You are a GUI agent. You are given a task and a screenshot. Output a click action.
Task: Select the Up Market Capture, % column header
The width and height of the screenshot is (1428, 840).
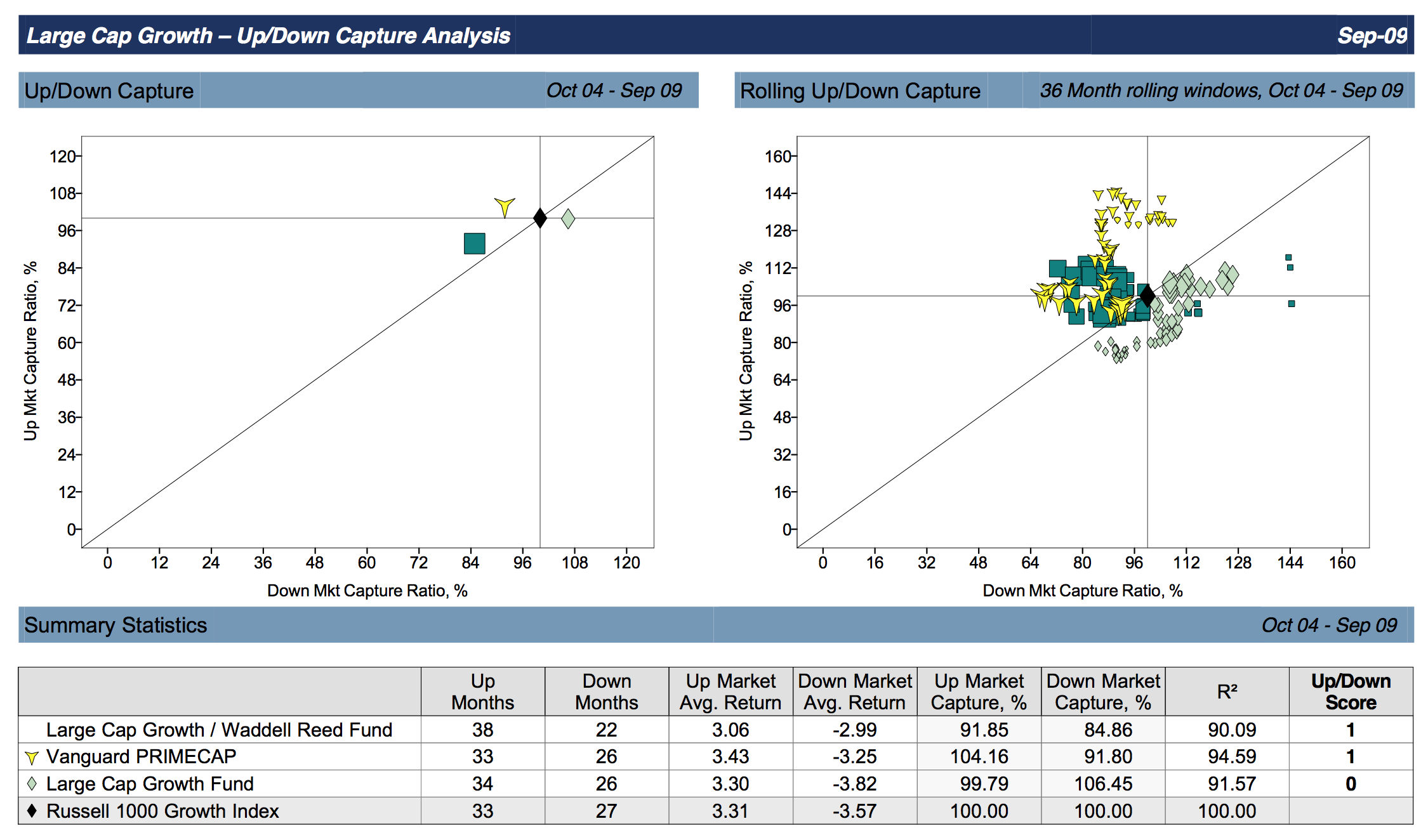[979, 692]
